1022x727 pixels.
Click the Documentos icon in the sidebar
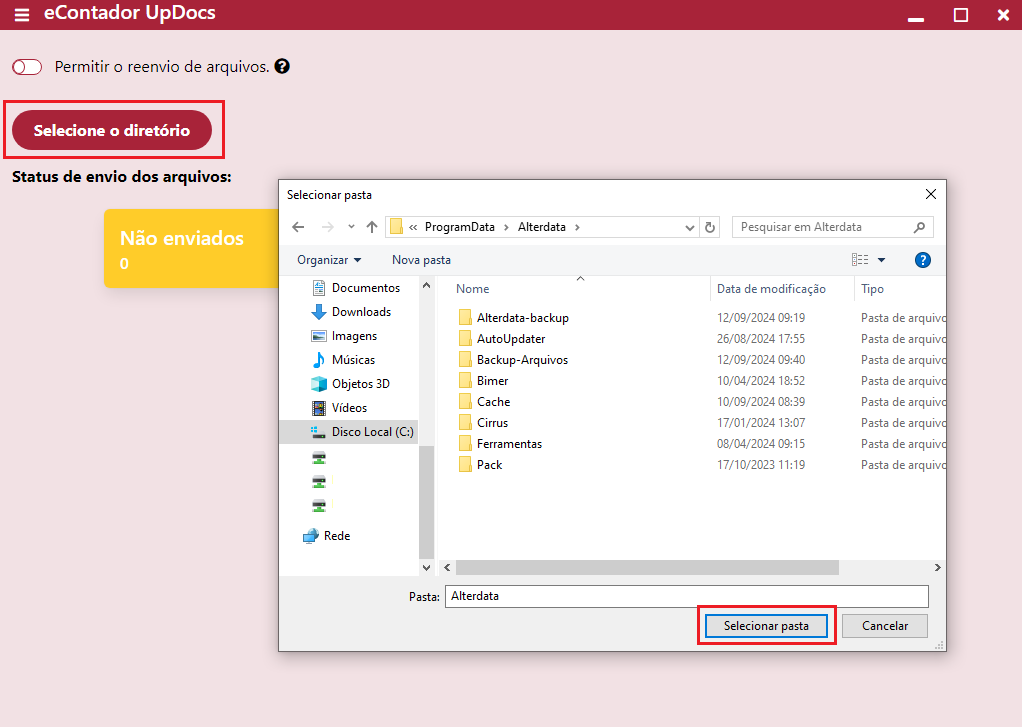(319, 288)
